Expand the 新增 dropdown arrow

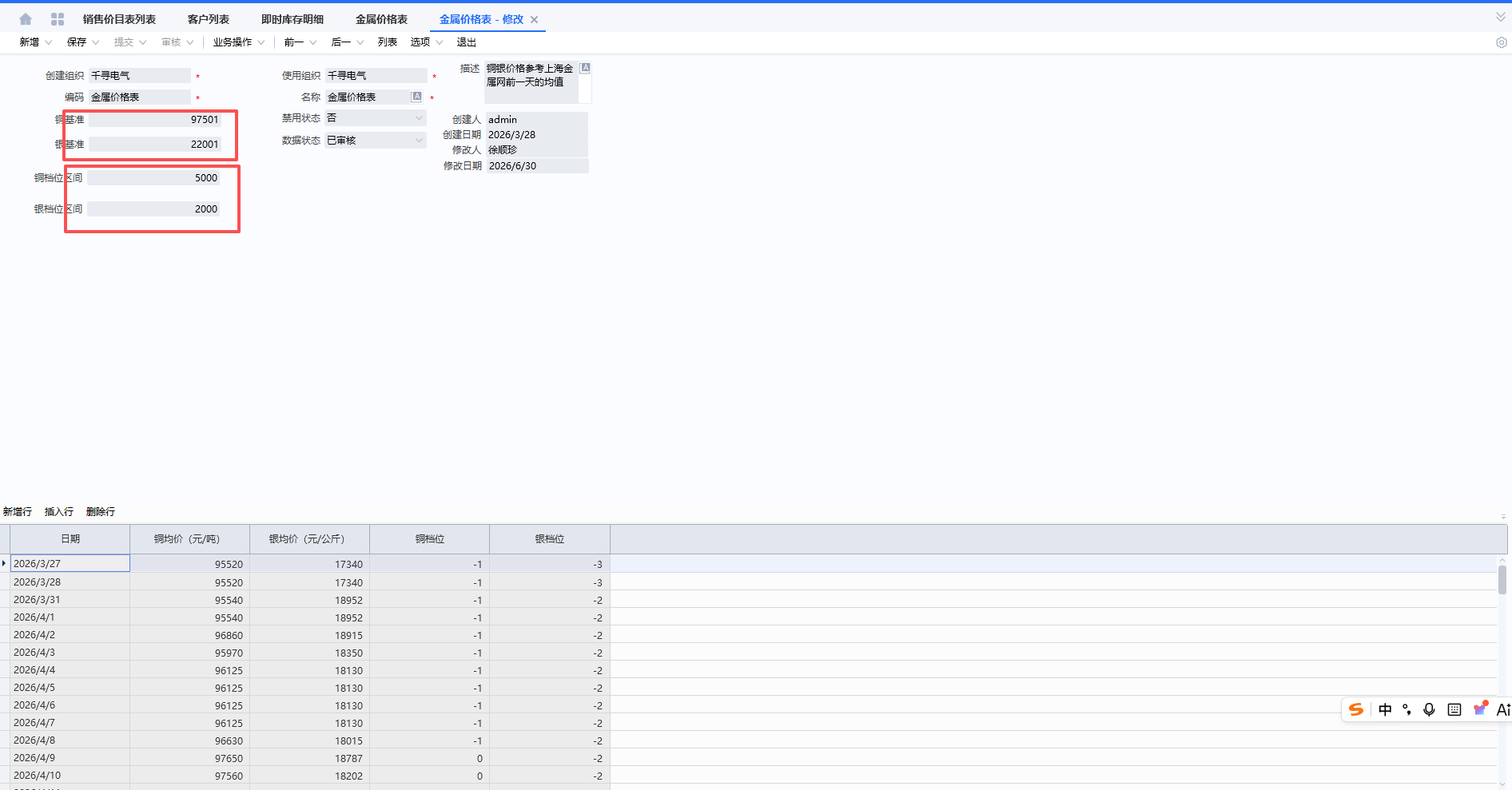point(48,42)
